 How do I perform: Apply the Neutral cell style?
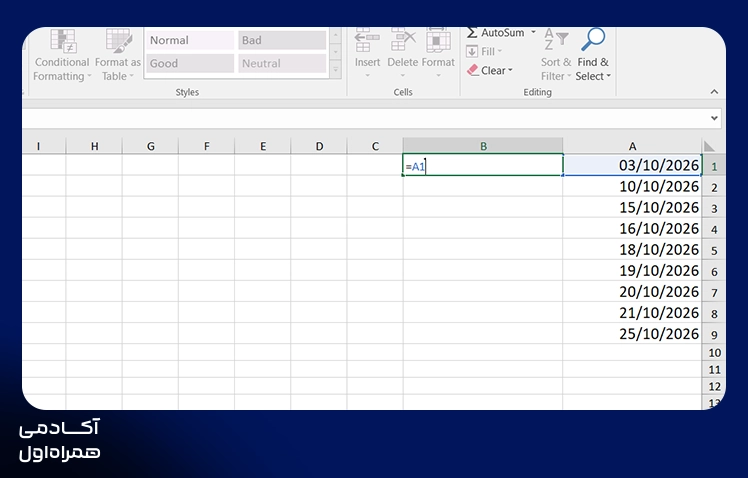282,63
